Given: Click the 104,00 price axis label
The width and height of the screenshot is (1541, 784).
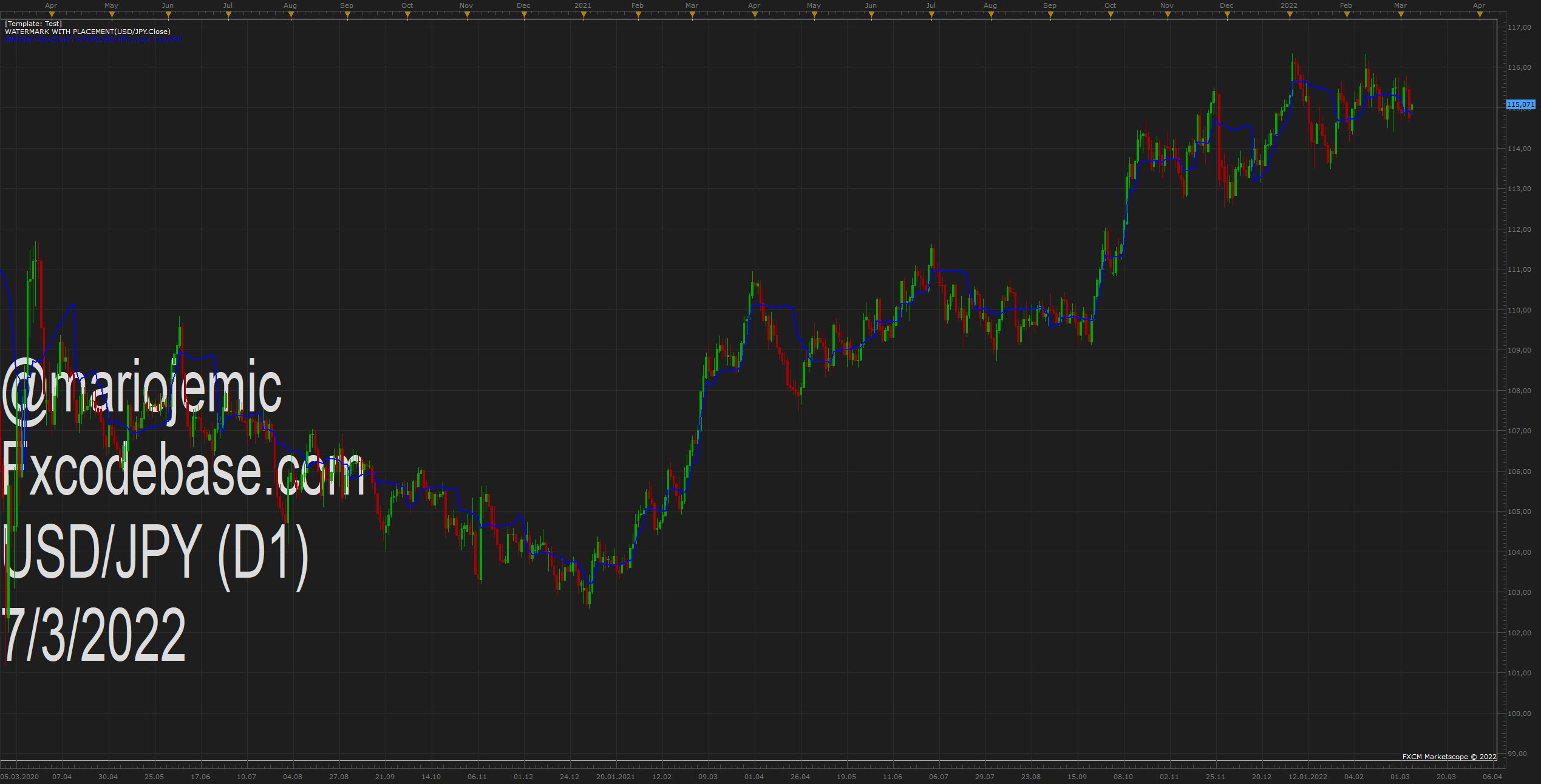Looking at the screenshot, I should [x=1519, y=552].
